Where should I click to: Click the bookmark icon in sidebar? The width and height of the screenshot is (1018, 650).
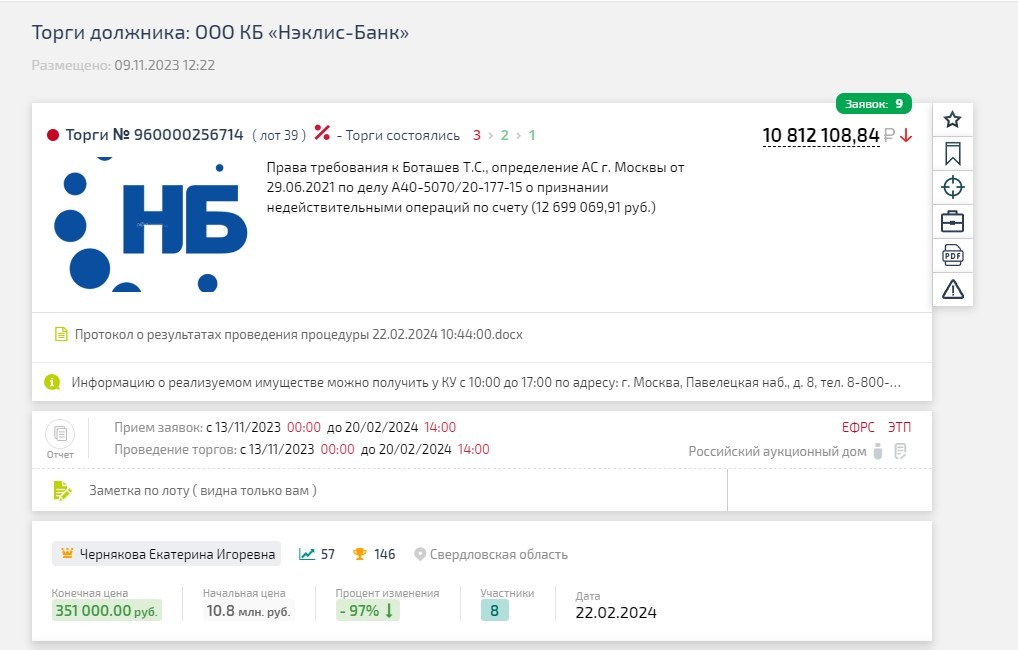pyautogui.click(x=952, y=154)
